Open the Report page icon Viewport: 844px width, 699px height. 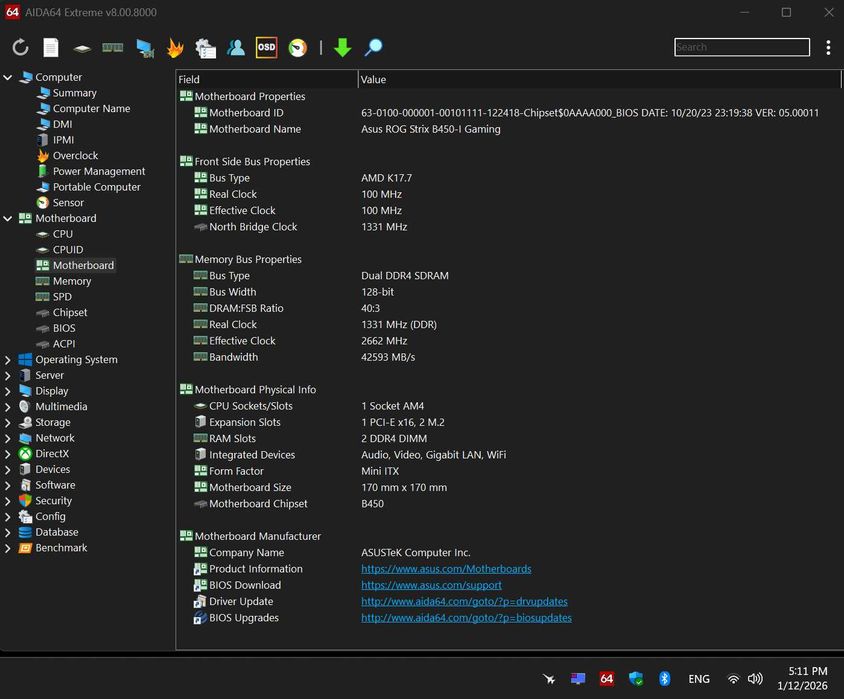pos(50,47)
